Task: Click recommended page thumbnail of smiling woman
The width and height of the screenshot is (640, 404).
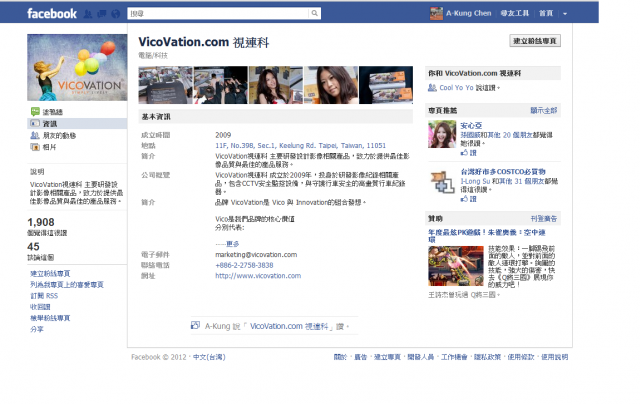Action: 442,134
